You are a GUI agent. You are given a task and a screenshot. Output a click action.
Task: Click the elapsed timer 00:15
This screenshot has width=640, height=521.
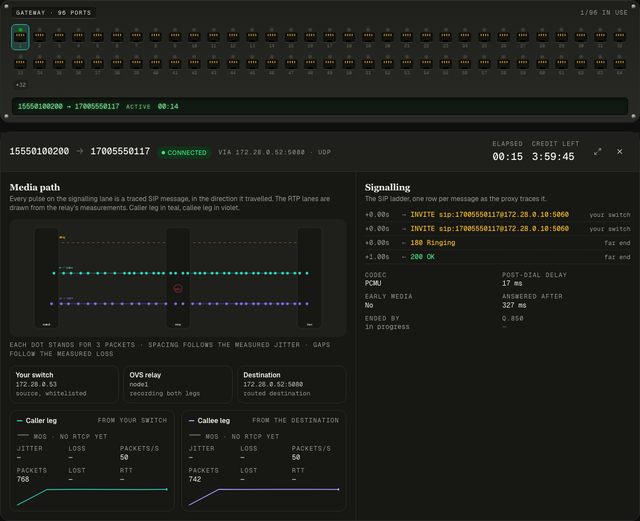507,157
